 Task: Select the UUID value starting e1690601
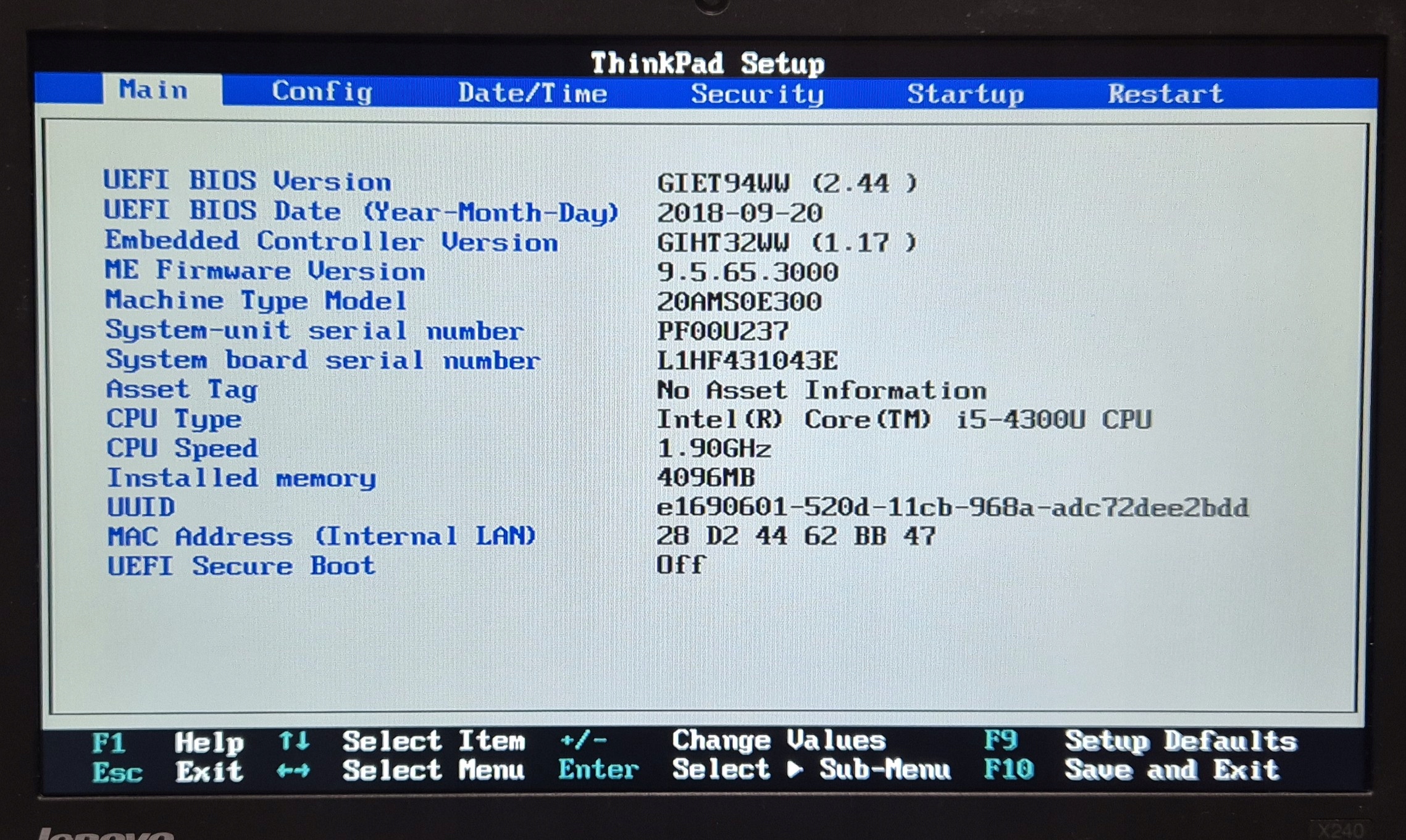point(953,508)
